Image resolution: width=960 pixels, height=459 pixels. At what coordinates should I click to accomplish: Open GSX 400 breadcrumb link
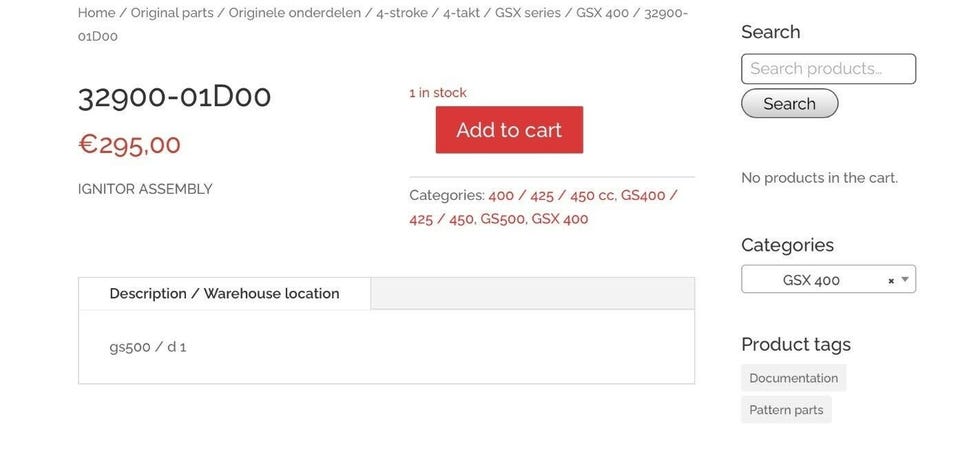pos(602,13)
